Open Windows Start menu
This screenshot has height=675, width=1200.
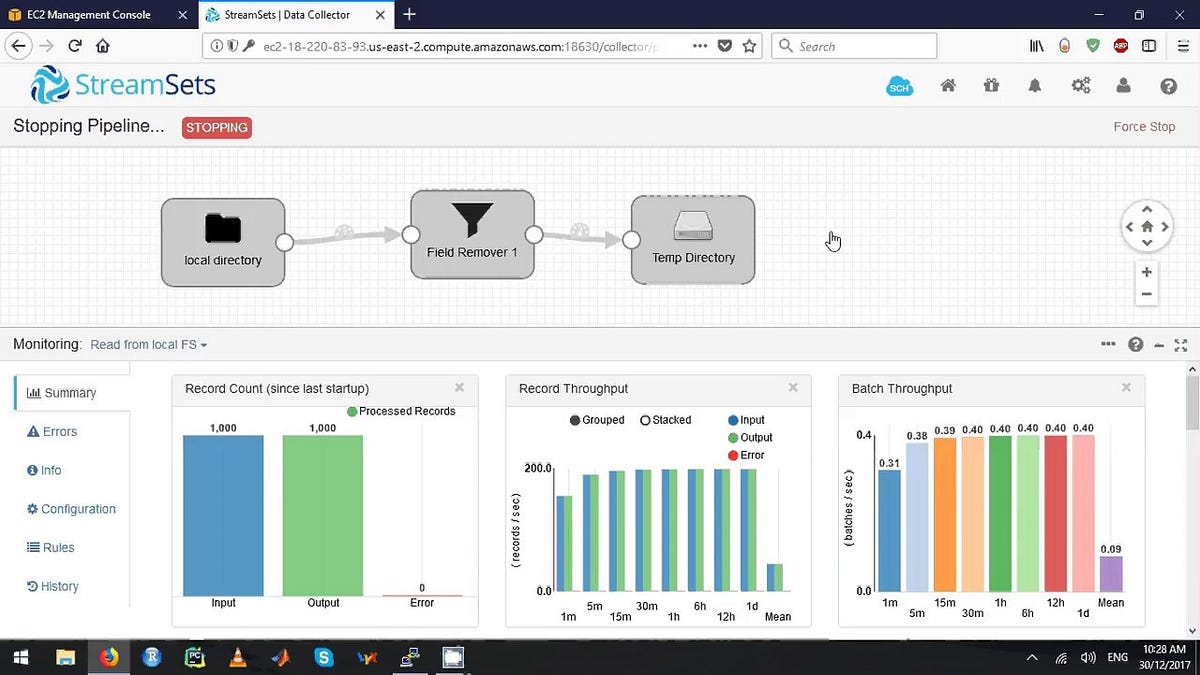point(21,657)
